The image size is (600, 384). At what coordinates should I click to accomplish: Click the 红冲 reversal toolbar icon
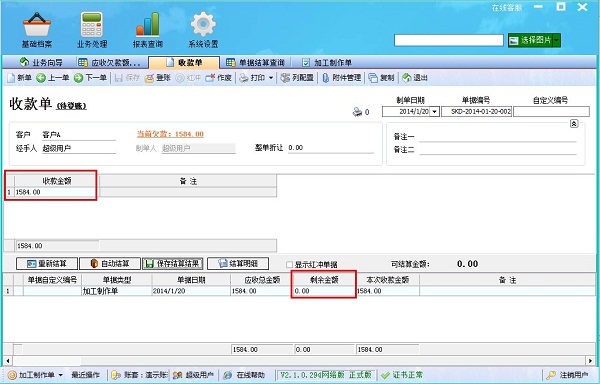188,78
